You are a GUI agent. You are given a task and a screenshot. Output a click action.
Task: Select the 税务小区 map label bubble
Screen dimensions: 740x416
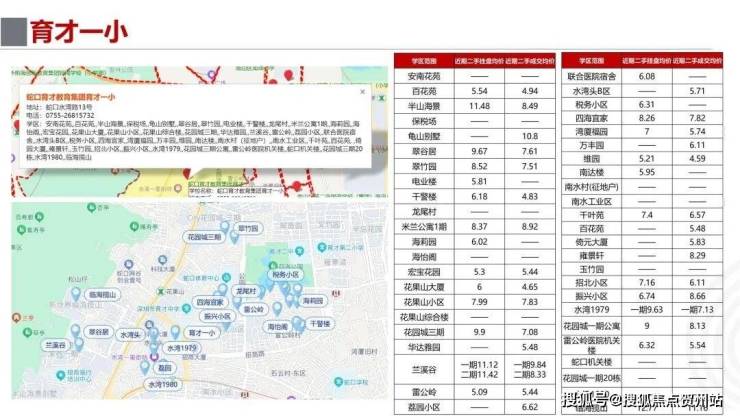click(286, 274)
